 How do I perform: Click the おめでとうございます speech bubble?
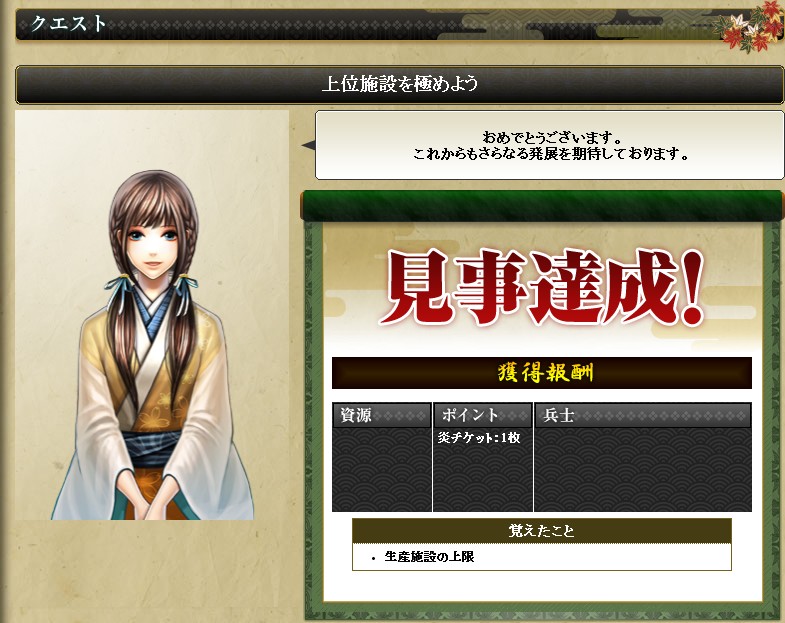point(549,145)
